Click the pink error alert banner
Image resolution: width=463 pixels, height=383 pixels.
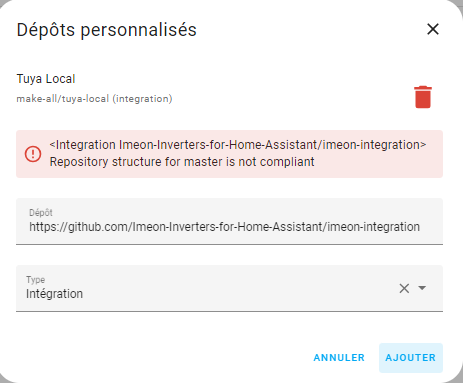point(229,154)
